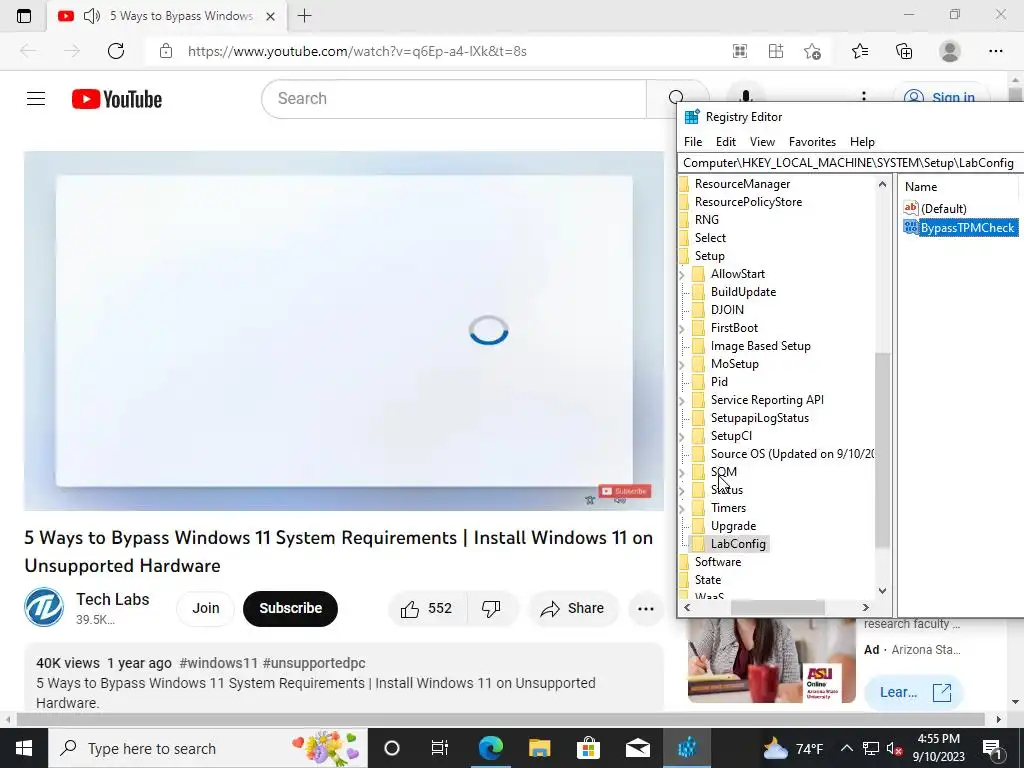Screen dimensions: 1024x768
Task: Open YouTube settings three-dot menu
Action: click(x=863, y=98)
